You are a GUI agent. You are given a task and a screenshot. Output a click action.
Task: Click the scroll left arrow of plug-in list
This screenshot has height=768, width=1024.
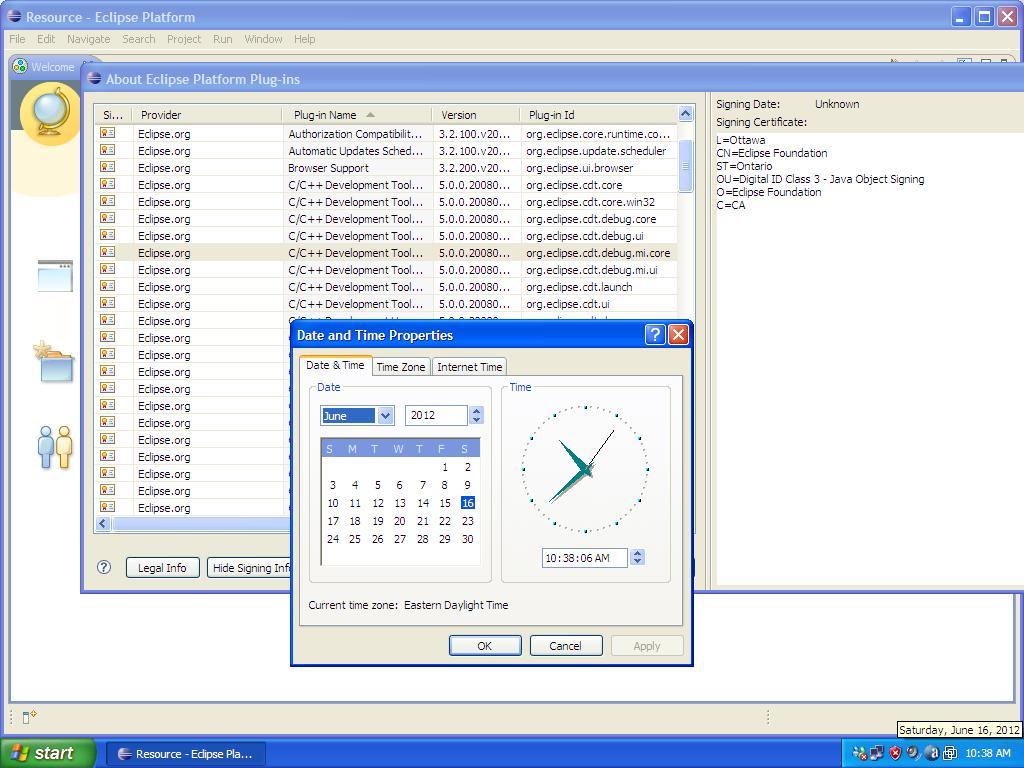(103, 523)
